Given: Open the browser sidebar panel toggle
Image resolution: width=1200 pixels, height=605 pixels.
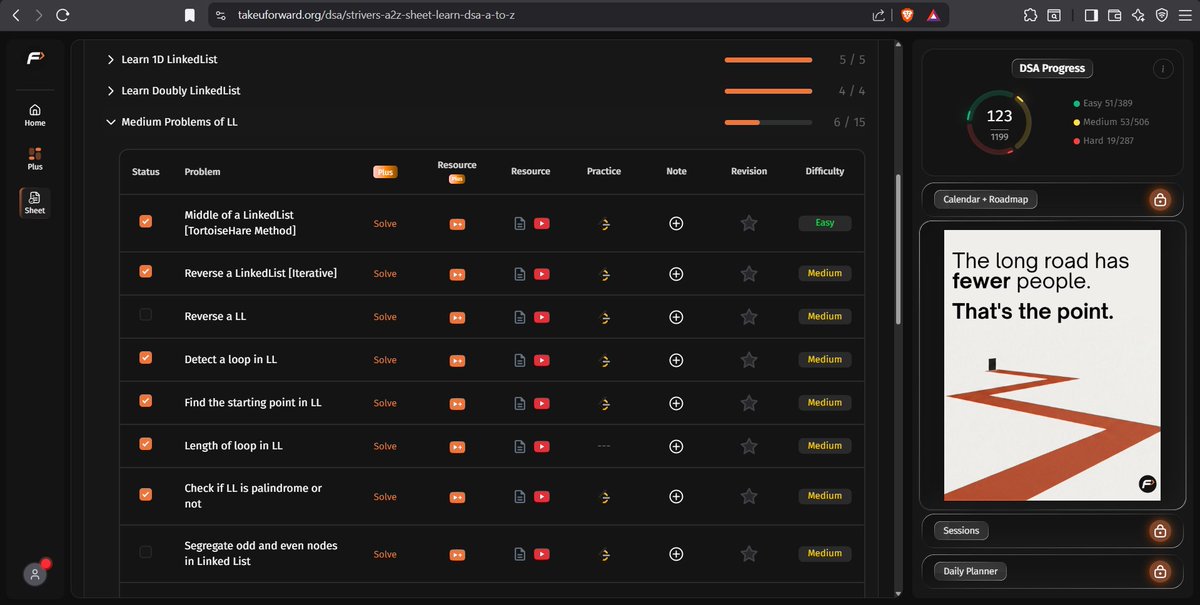Looking at the screenshot, I should pos(1091,15).
